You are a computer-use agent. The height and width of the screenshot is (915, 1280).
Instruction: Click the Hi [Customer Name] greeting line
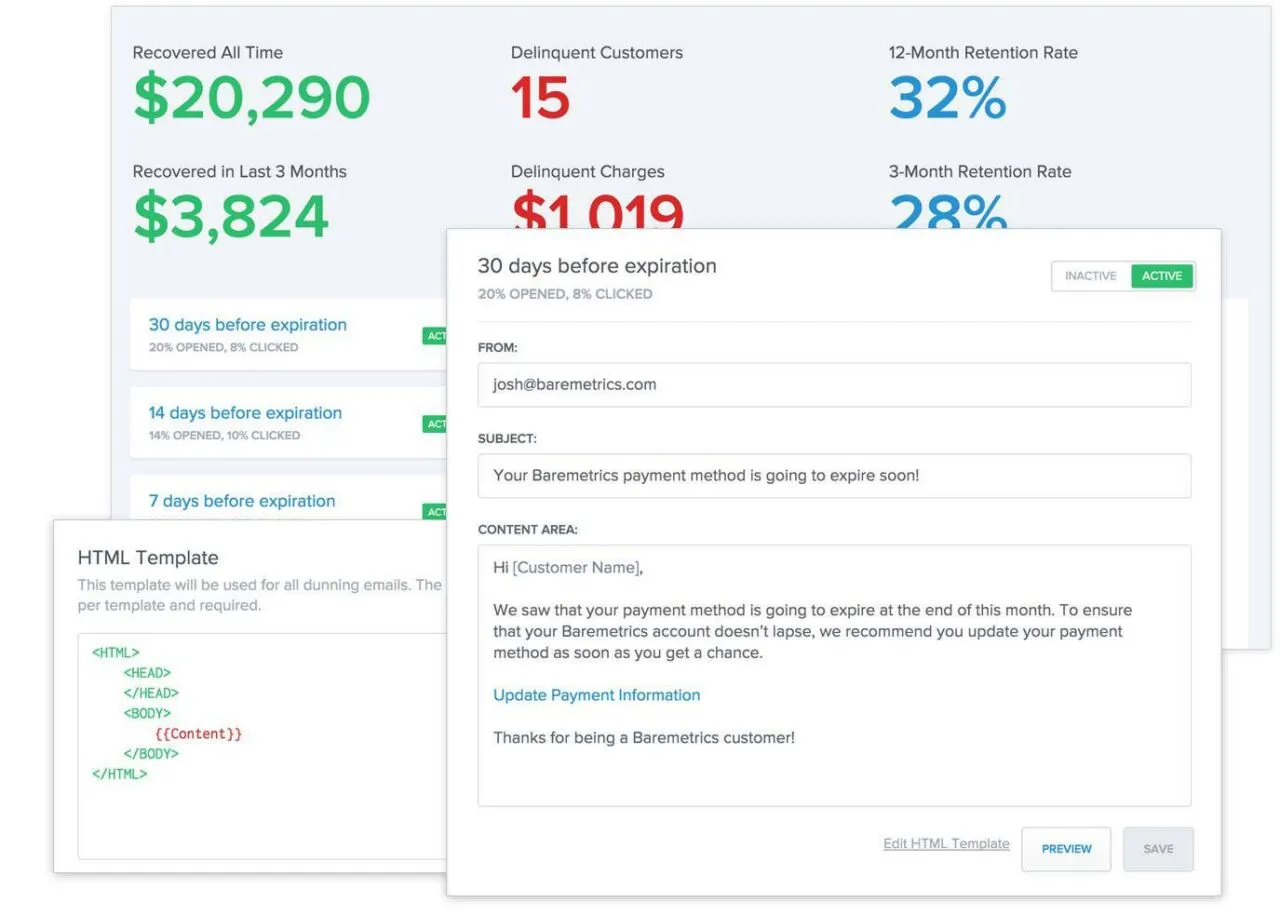point(568,568)
